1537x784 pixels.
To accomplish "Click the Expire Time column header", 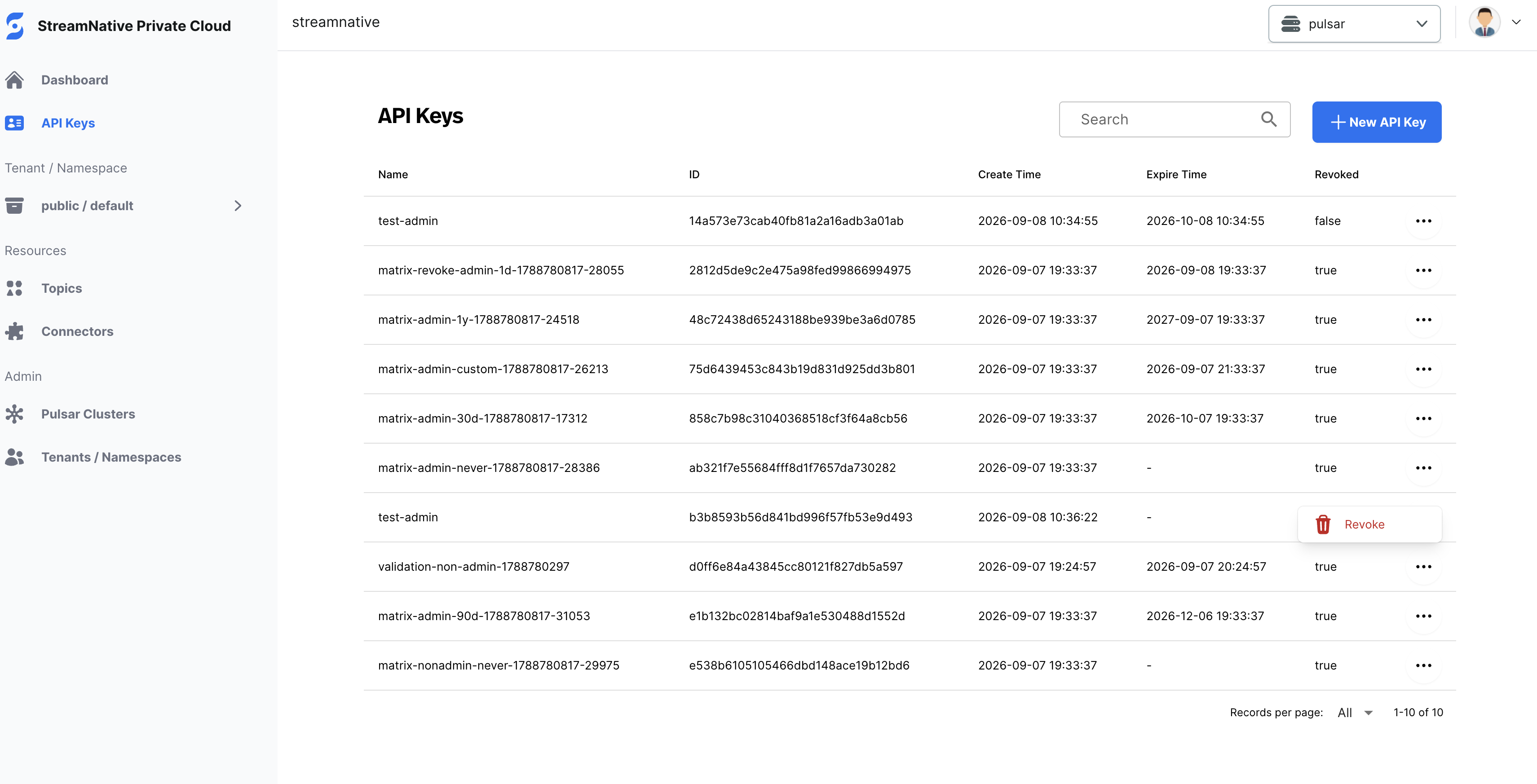I will (1176, 175).
